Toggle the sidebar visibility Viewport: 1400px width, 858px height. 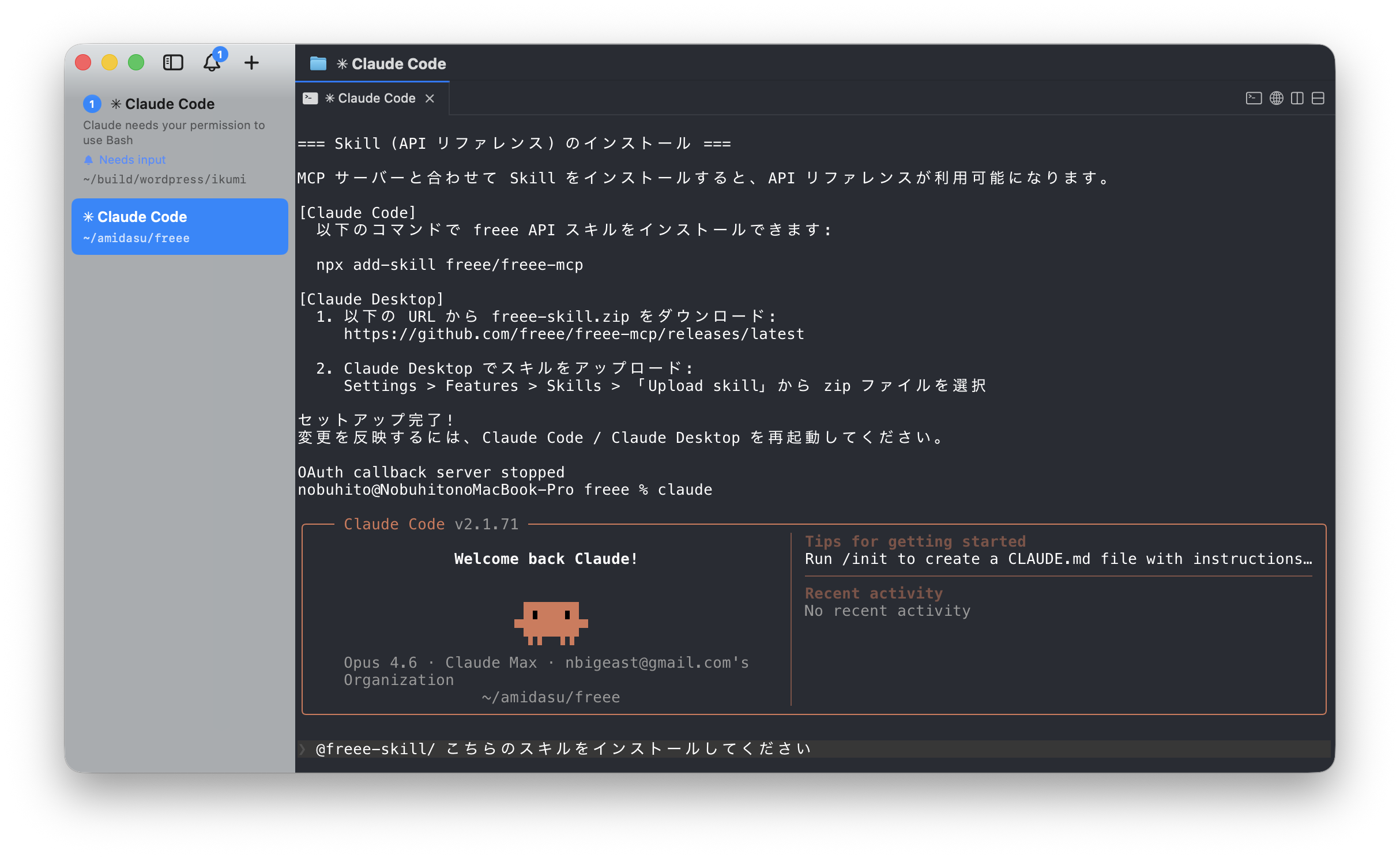173,62
